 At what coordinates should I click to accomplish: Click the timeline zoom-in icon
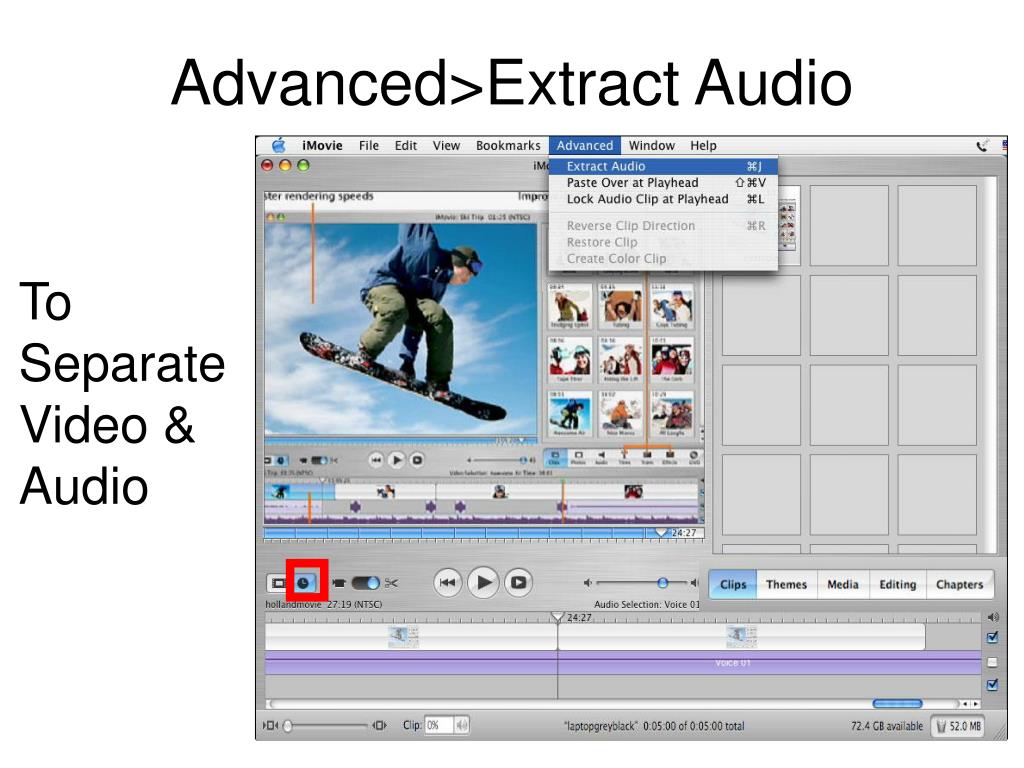point(379,725)
